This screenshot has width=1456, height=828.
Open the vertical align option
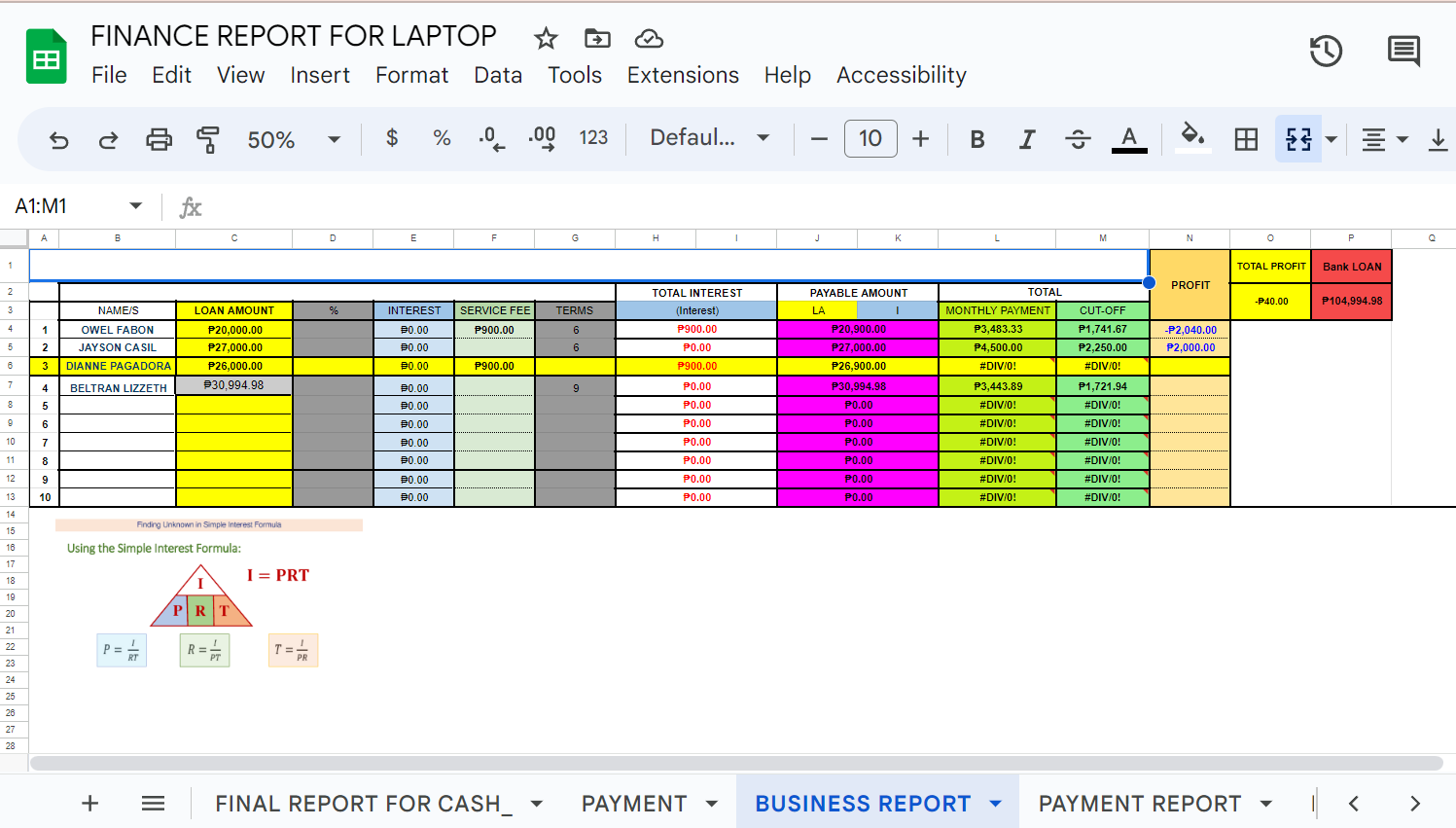coord(1438,139)
